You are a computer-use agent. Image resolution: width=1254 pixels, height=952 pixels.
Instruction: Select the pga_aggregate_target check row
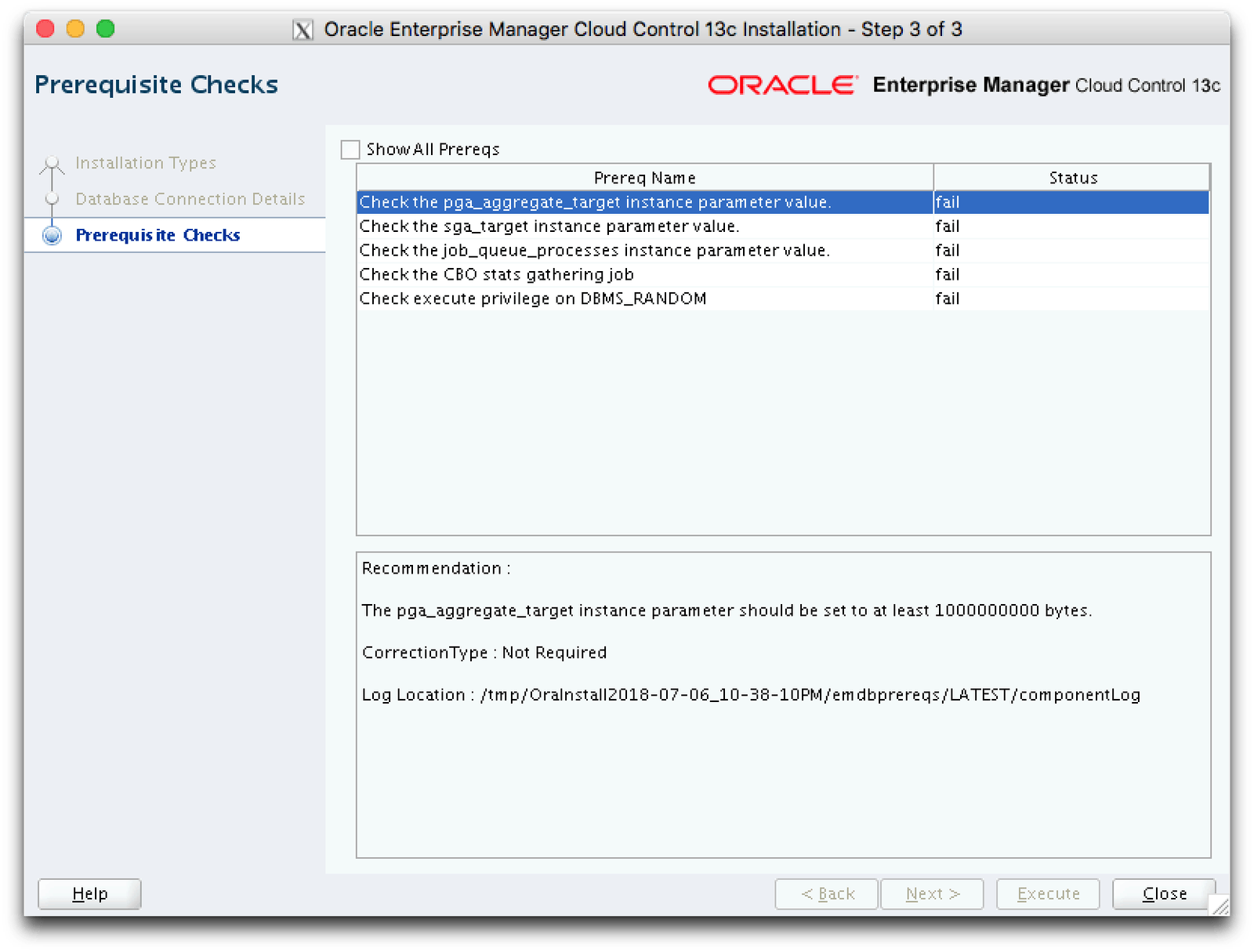click(x=595, y=202)
